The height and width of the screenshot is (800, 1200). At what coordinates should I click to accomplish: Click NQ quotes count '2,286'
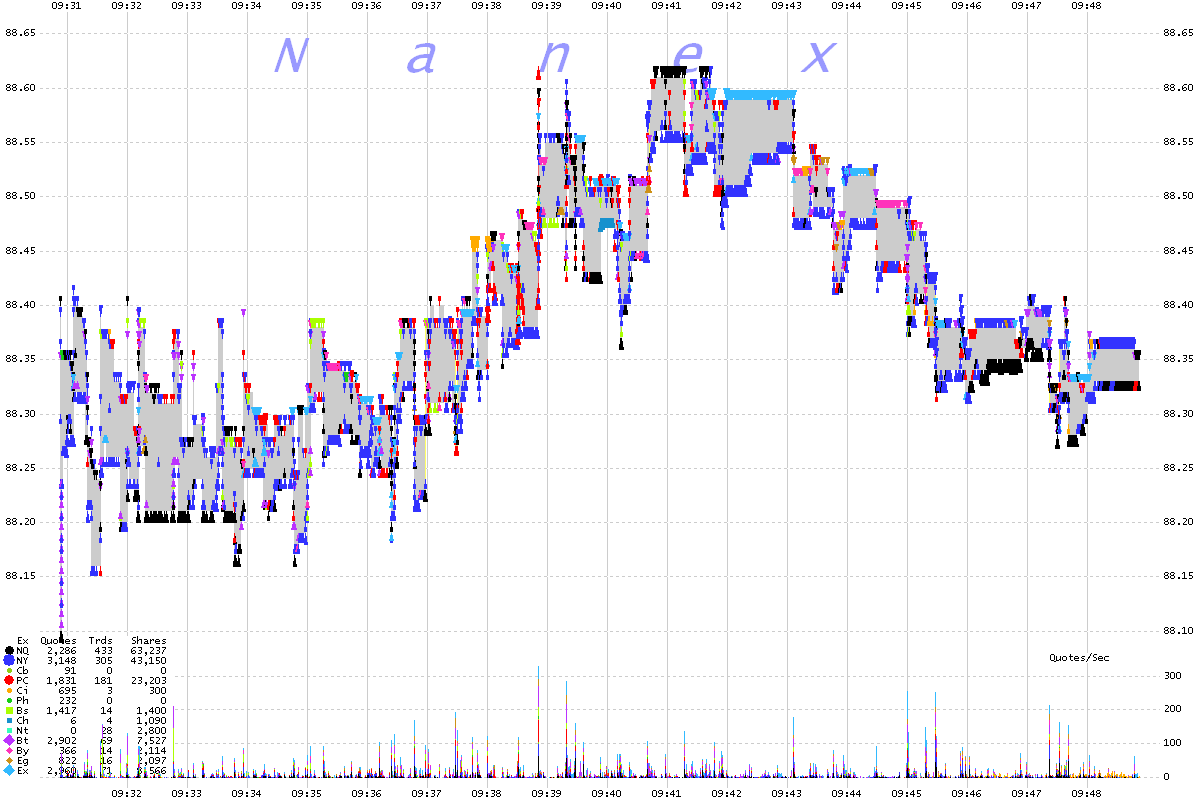tap(61, 650)
